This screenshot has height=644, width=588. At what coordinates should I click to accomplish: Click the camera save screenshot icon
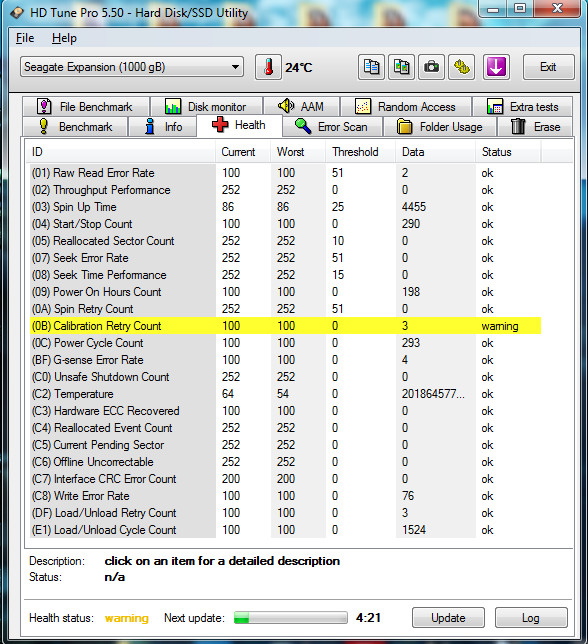431,67
